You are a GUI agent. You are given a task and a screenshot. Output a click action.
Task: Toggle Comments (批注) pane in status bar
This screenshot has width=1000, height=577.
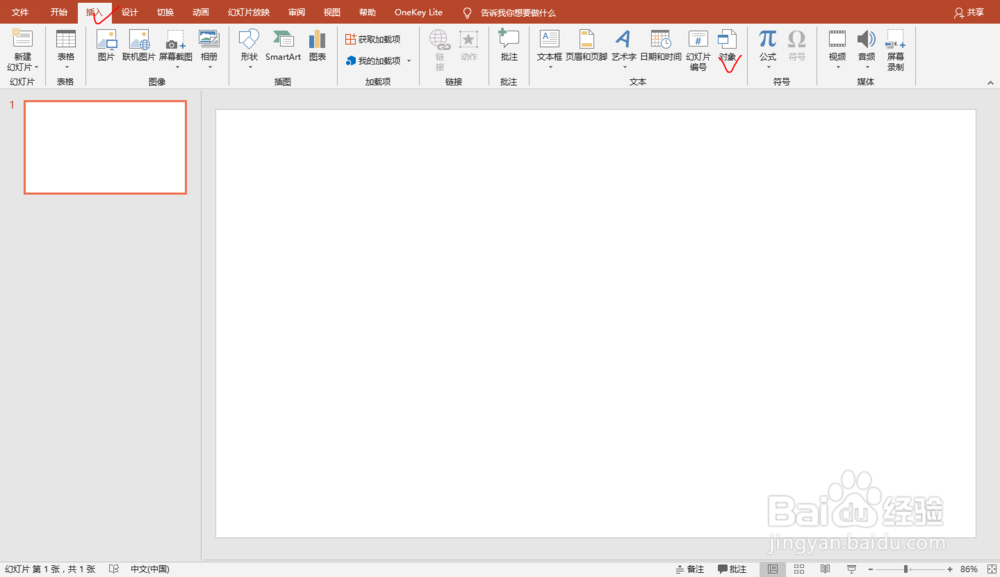tap(732, 569)
